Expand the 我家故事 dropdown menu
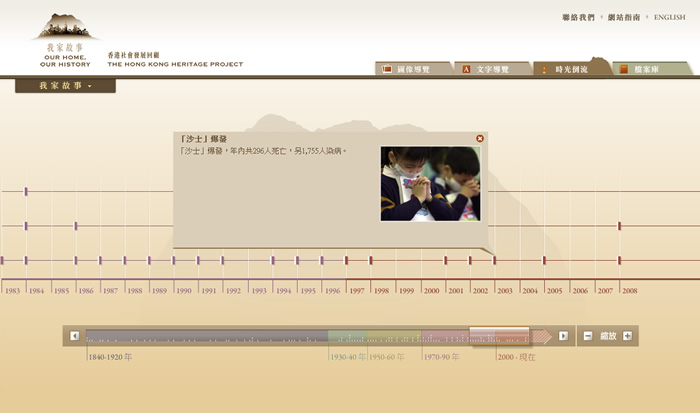This screenshot has width=700, height=413. pyautogui.click(x=65, y=86)
